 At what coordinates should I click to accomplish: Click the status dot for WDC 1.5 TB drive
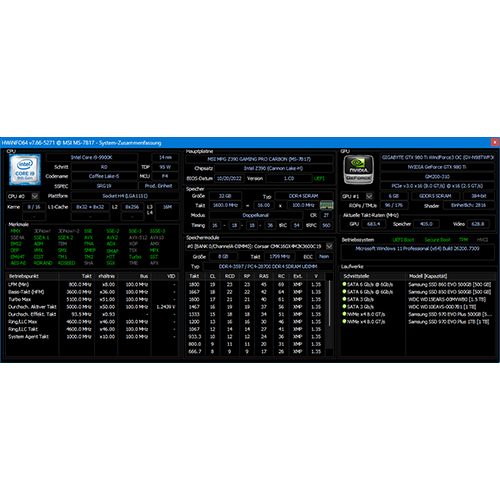point(344,299)
